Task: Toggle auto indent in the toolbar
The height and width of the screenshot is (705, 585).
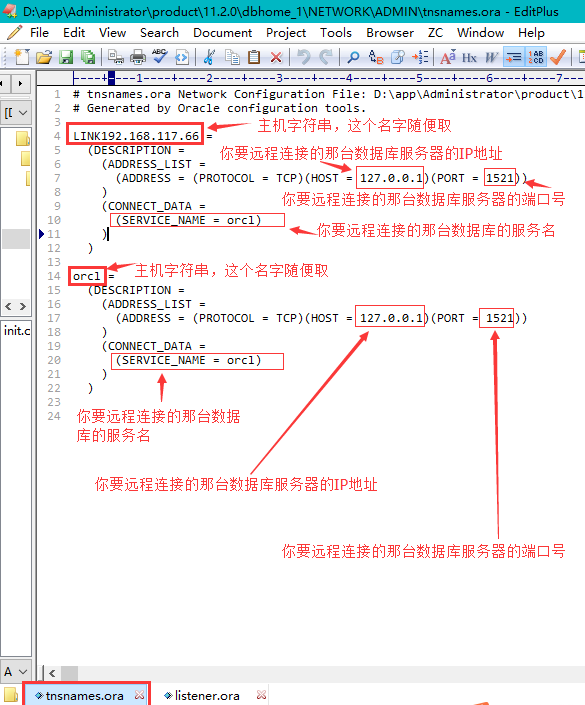Action: [514, 57]
